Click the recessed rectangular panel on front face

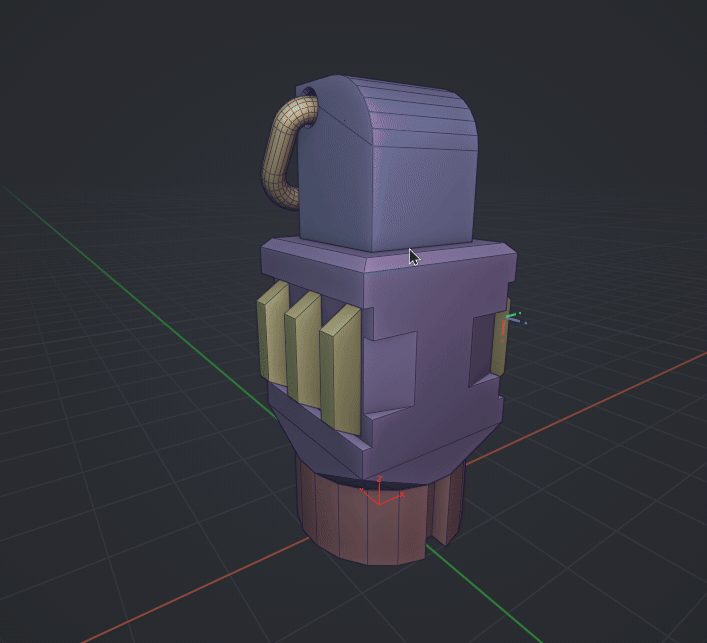click(397, 370)
